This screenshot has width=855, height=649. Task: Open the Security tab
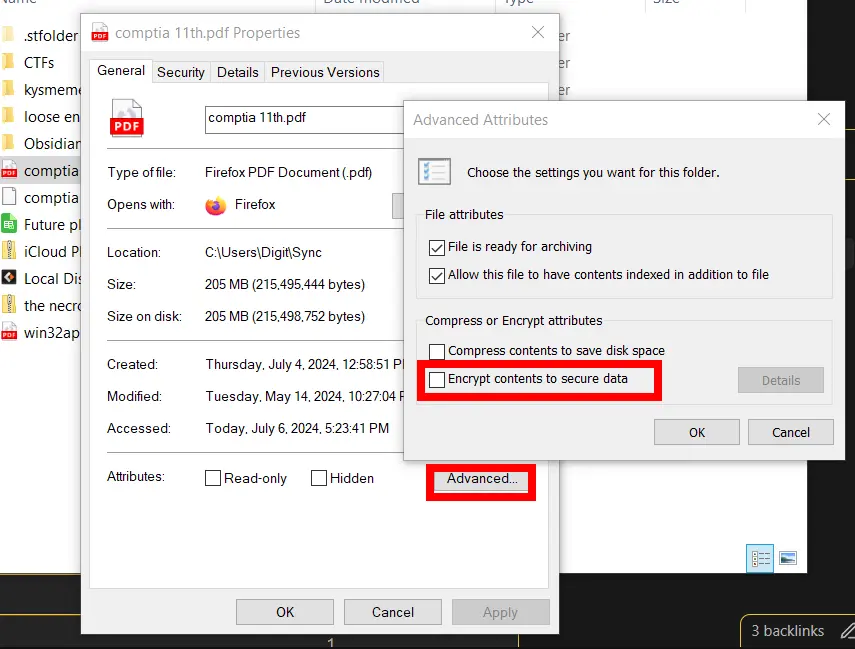181,72
